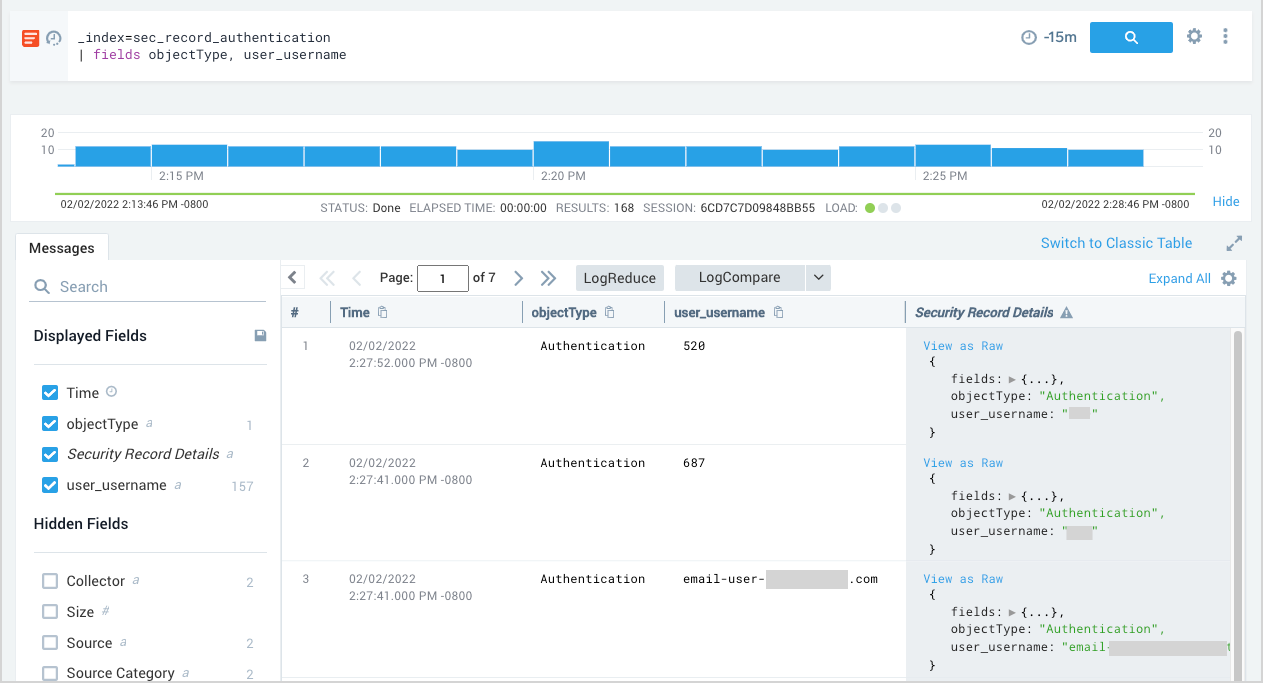
Task: Uncheck the objectType displayed field
Action: (x=50, y=424)
